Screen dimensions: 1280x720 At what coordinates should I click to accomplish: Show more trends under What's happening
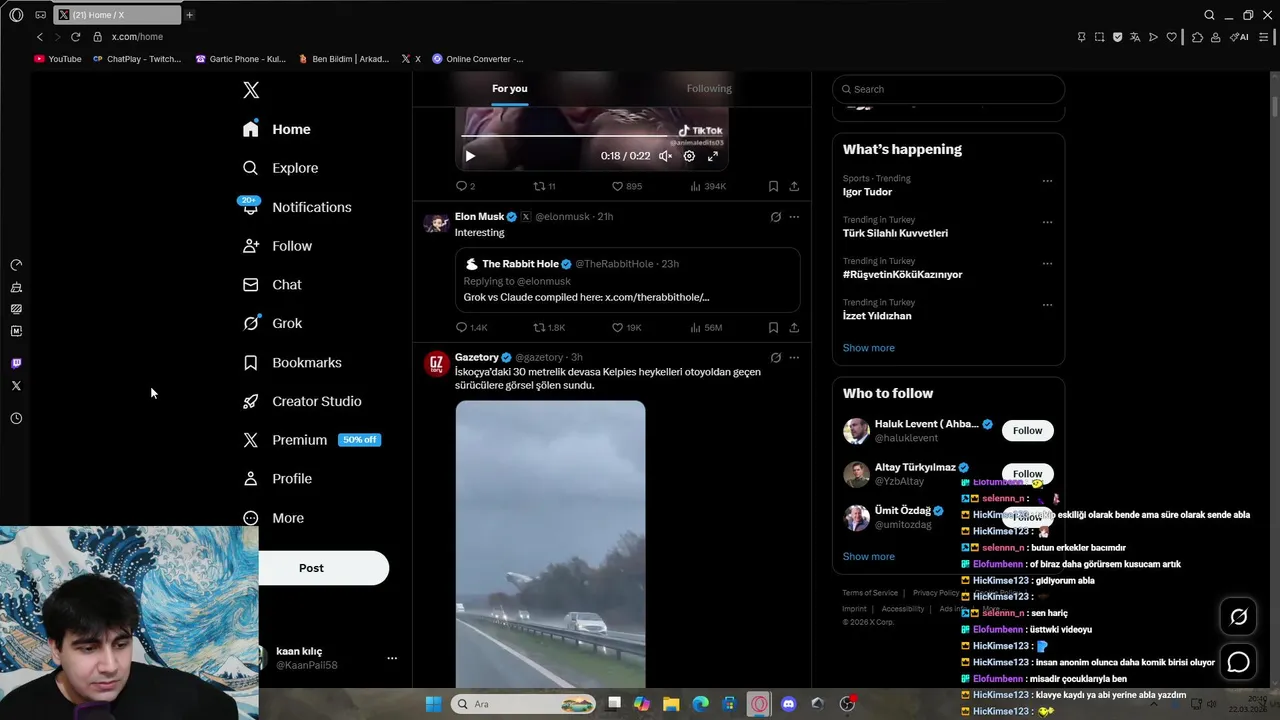tap(868, 348)
